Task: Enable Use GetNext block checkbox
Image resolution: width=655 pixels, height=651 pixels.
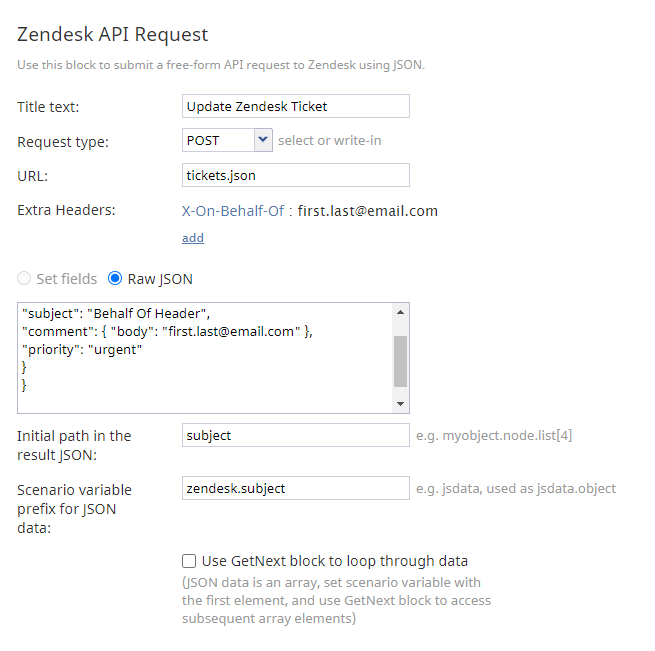Action: 189,561
